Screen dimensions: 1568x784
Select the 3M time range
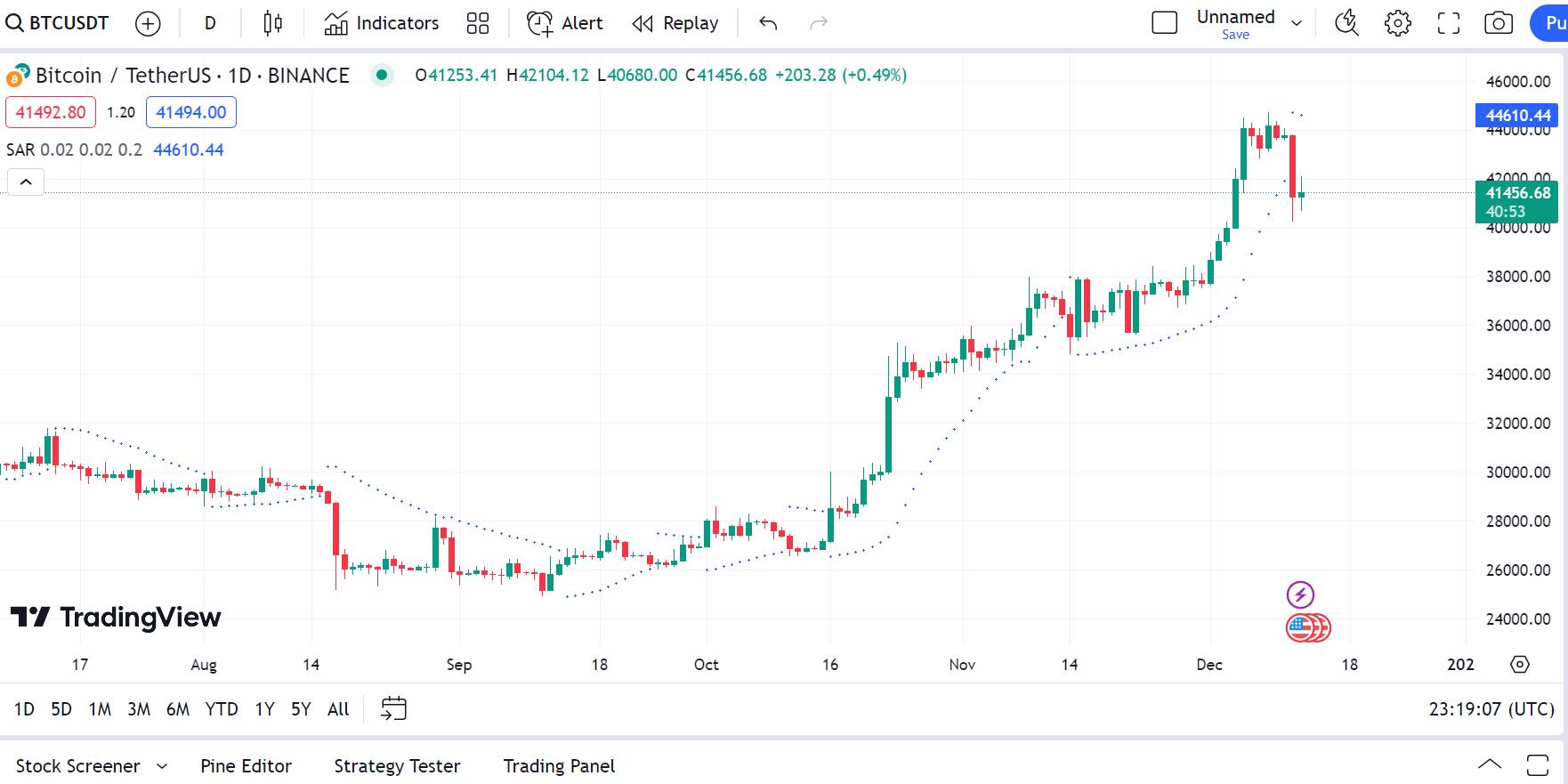click(x=139, y=709)
